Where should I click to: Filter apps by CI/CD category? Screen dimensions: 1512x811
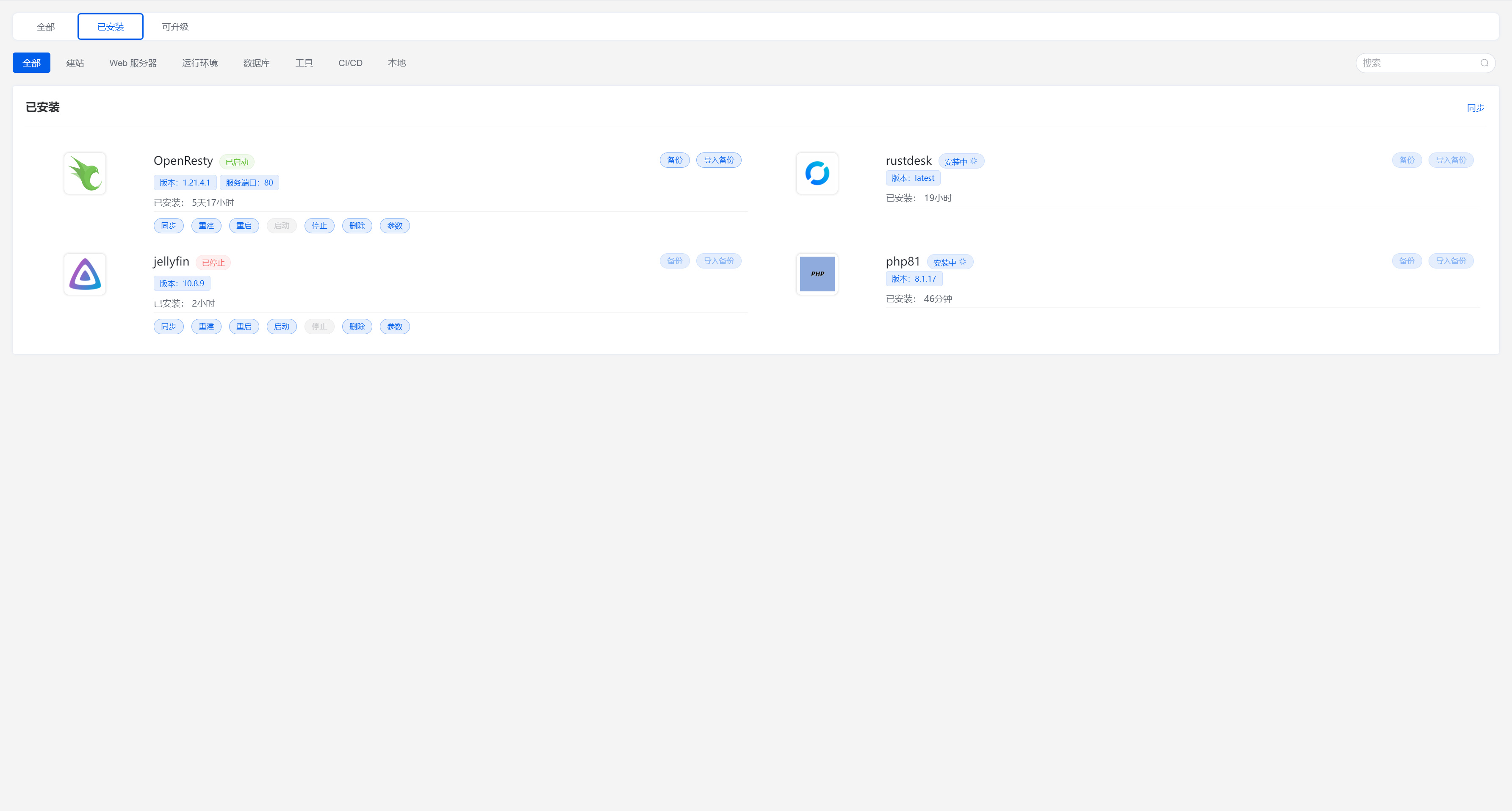pyautogui.click(x=350, y=63)
